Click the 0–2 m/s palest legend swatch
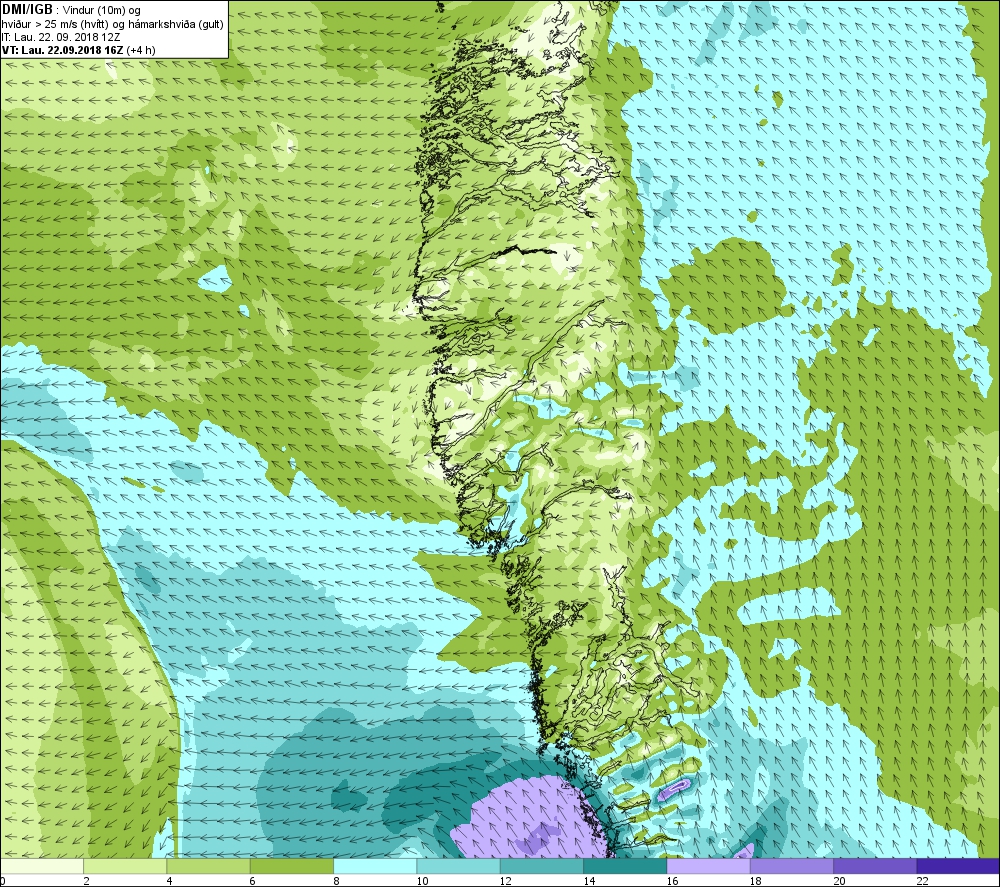1000x887 pixels. [42, 866]
